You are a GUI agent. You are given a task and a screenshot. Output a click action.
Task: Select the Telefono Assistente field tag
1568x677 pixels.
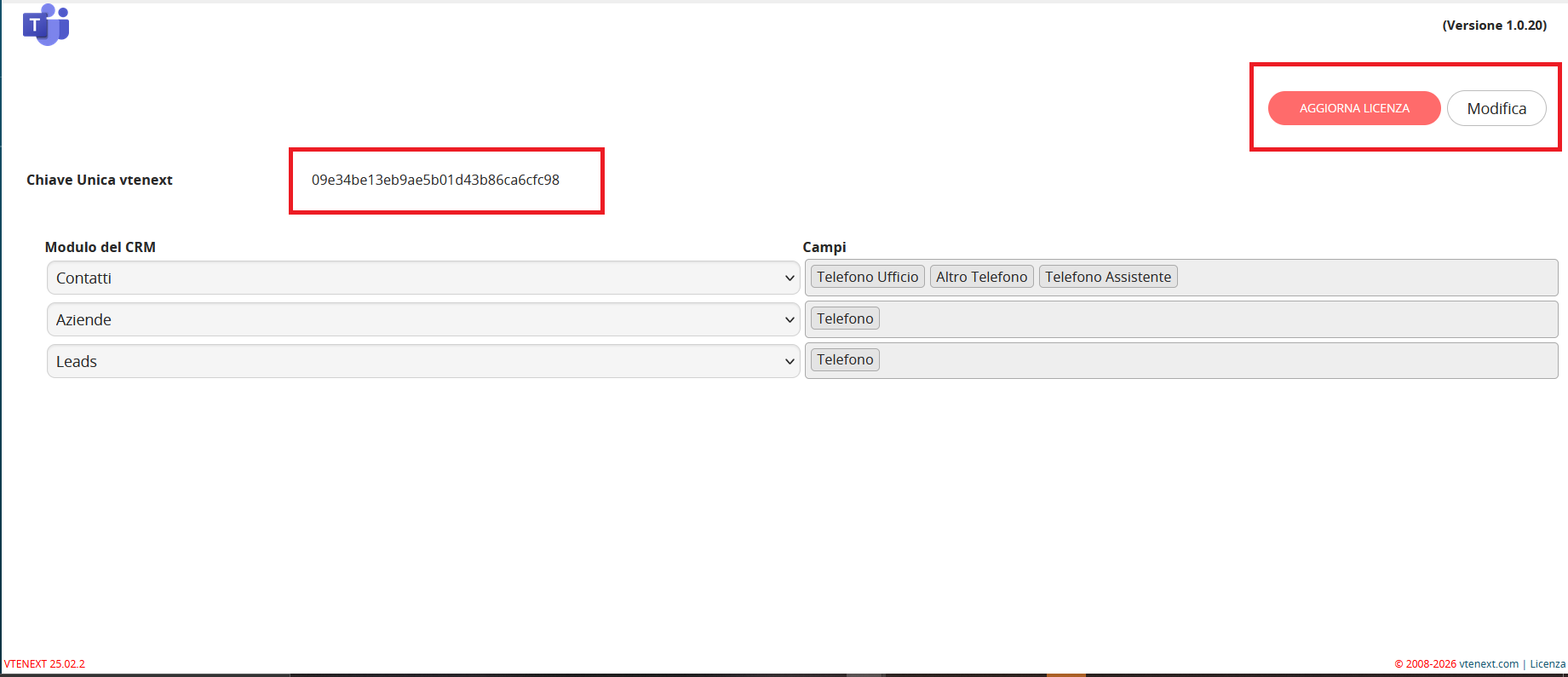click(1108, 277)
